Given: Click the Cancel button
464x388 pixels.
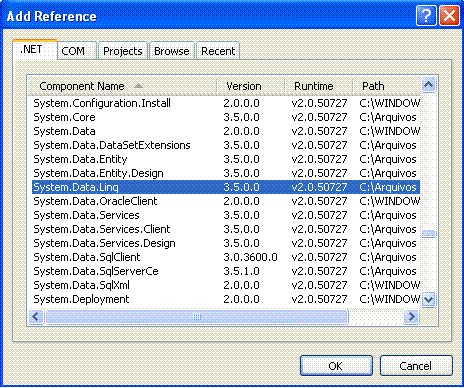Looking at the screenshot, I should tap(416, 366).
